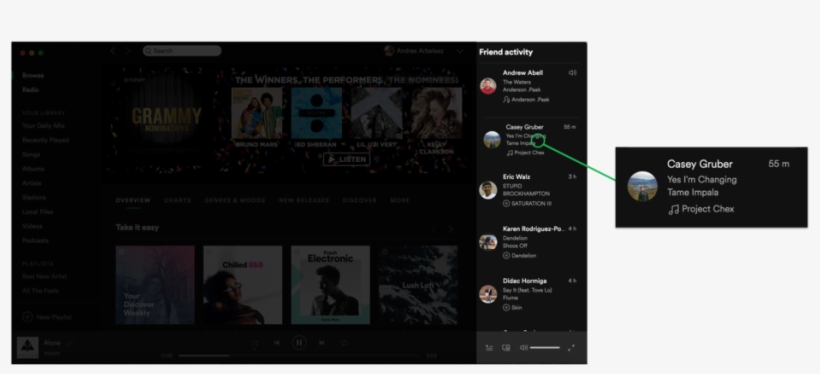Open Browse in the sidebar
820x374 pixels.
pos(33,75)
